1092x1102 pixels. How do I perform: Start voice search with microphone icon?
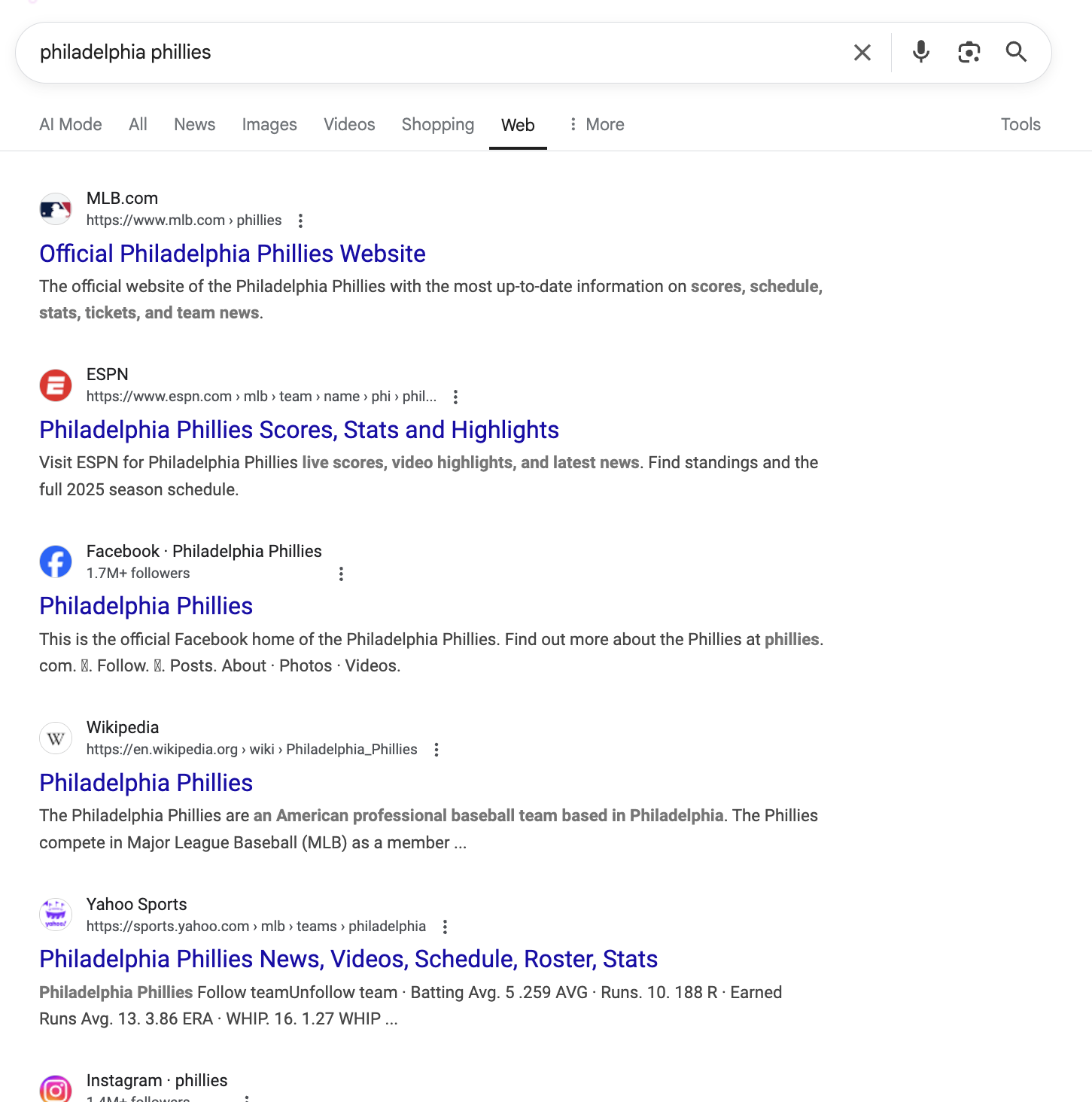[x=920, y=52]
